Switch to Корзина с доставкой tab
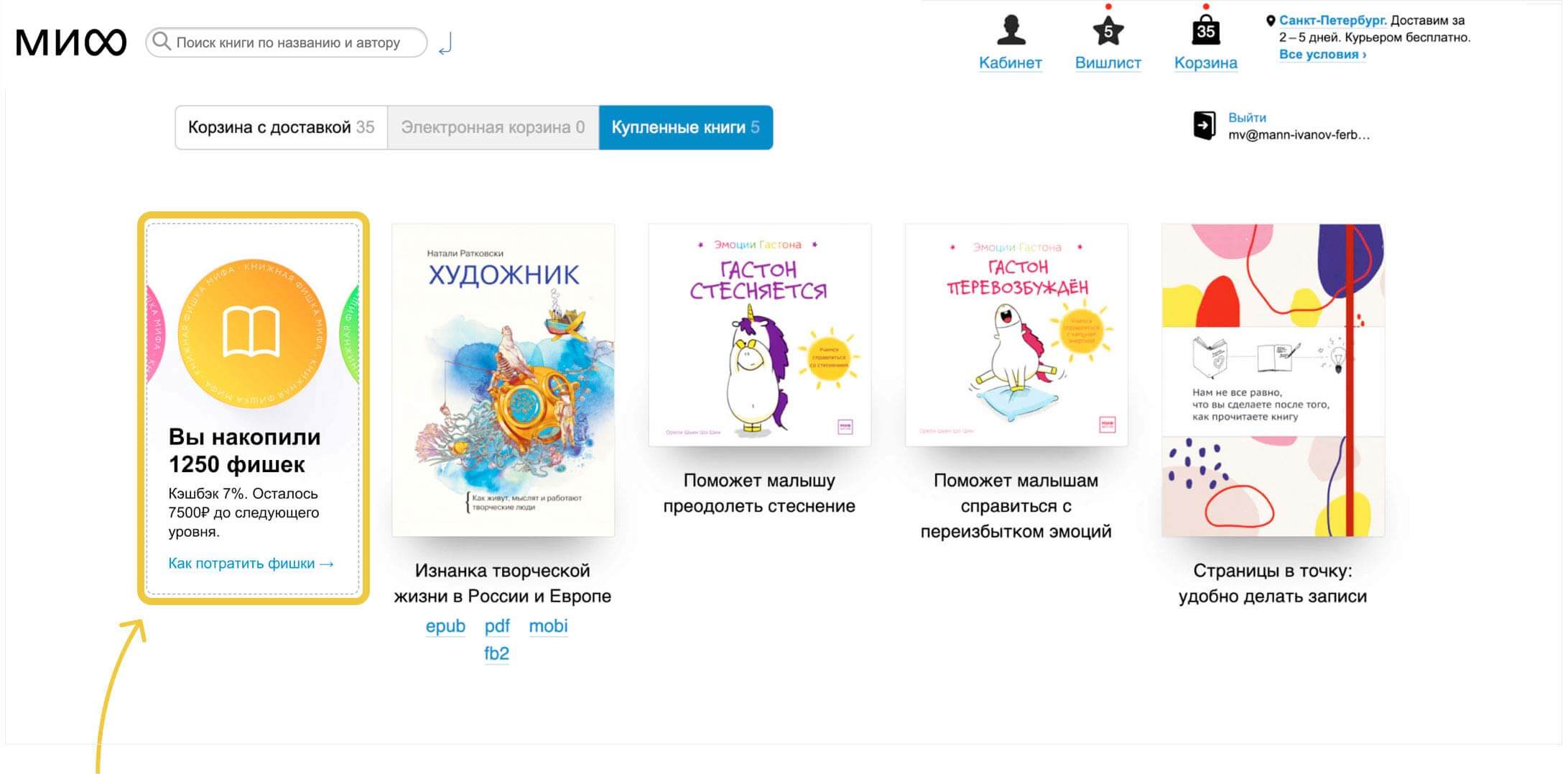Viewport: 1568px width, 774px height. [281, 127]
